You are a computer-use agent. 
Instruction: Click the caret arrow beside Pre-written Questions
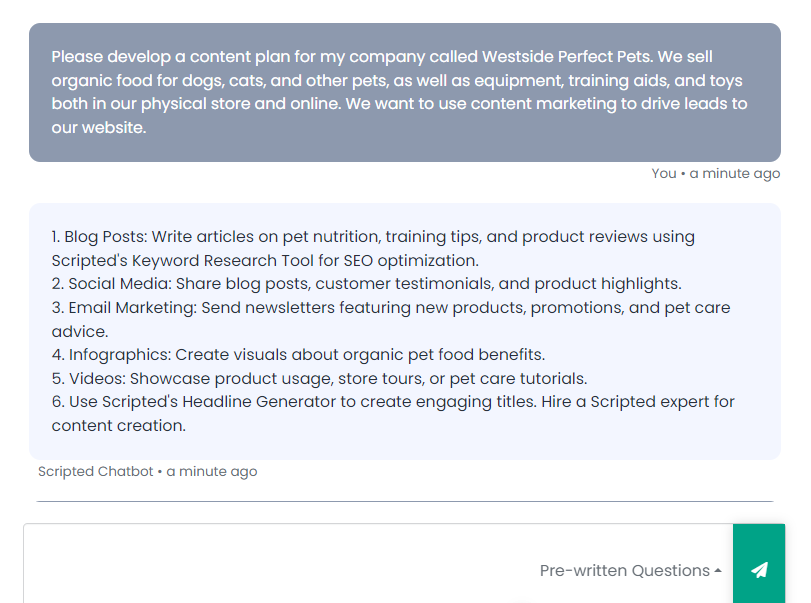(717, 570)
